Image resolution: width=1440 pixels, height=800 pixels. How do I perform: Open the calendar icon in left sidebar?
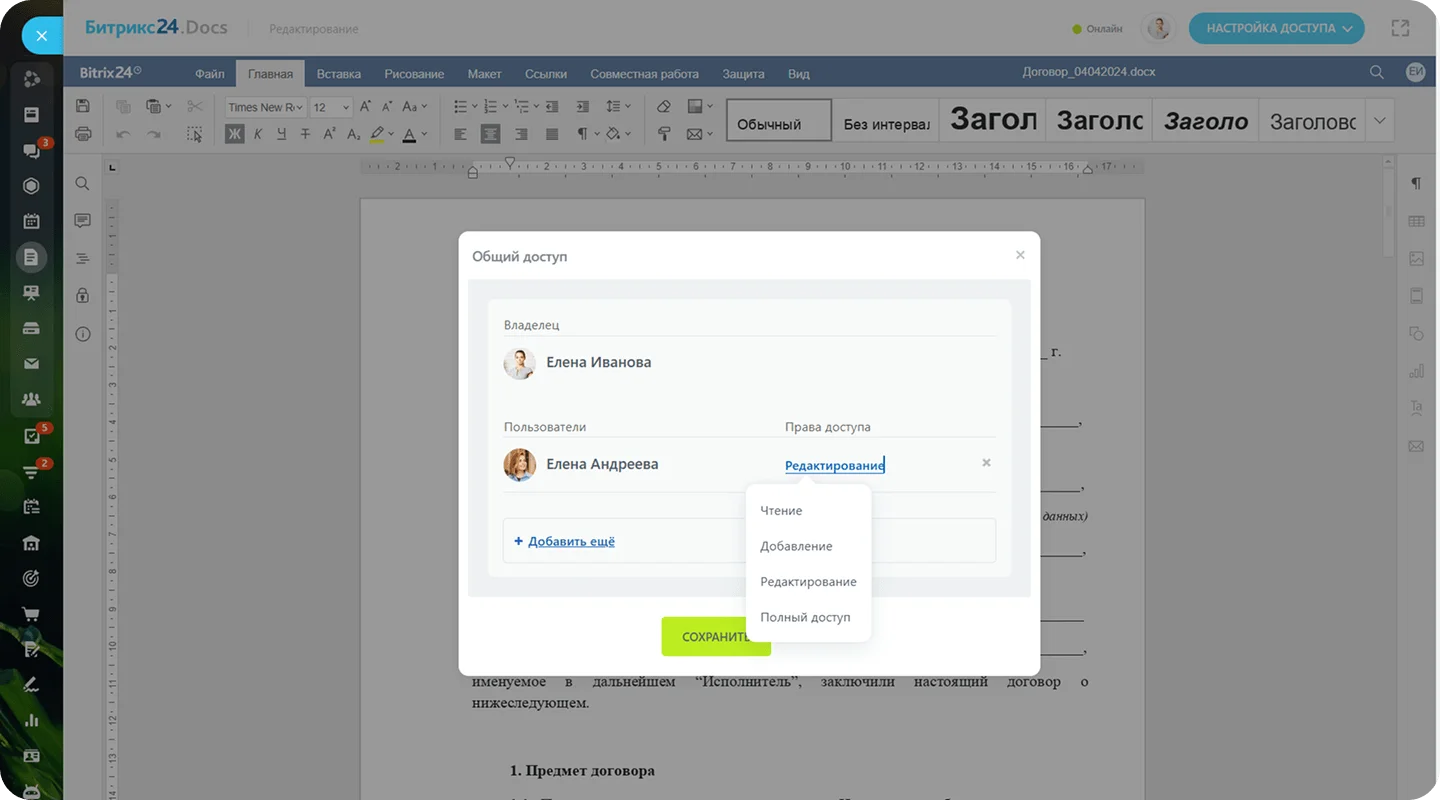31,221
